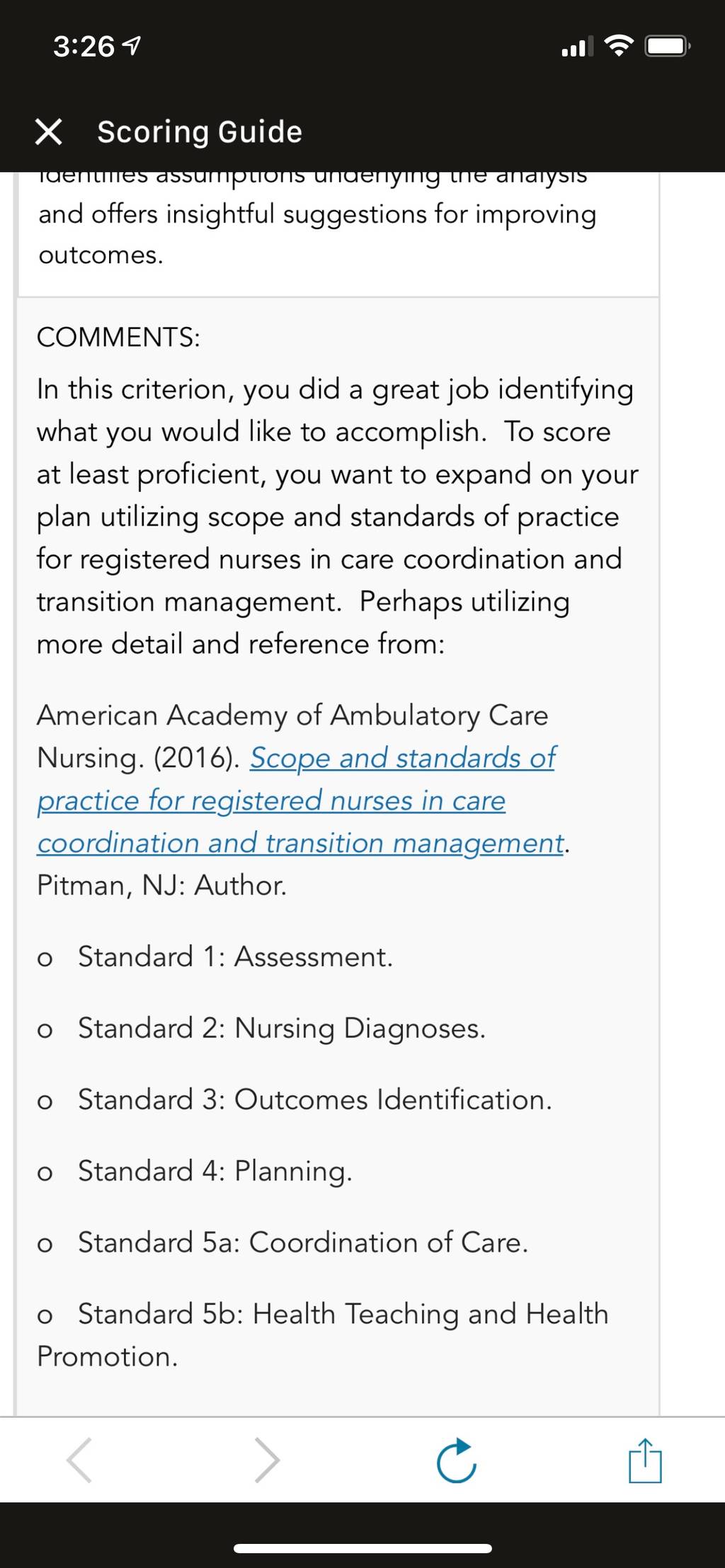Tap the browser back arrow
This screenshot has height=1568, width=725.
click(x=79, y=1459)
